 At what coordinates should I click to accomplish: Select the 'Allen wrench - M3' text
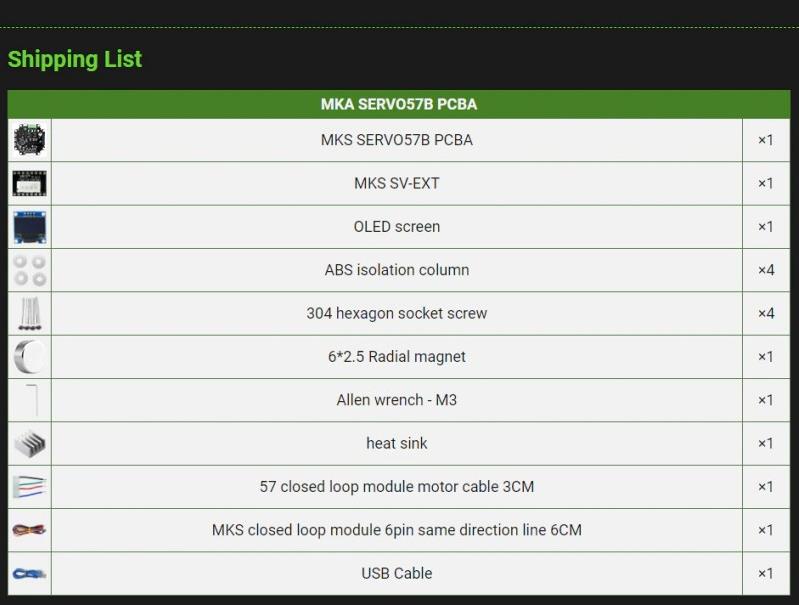396,400
